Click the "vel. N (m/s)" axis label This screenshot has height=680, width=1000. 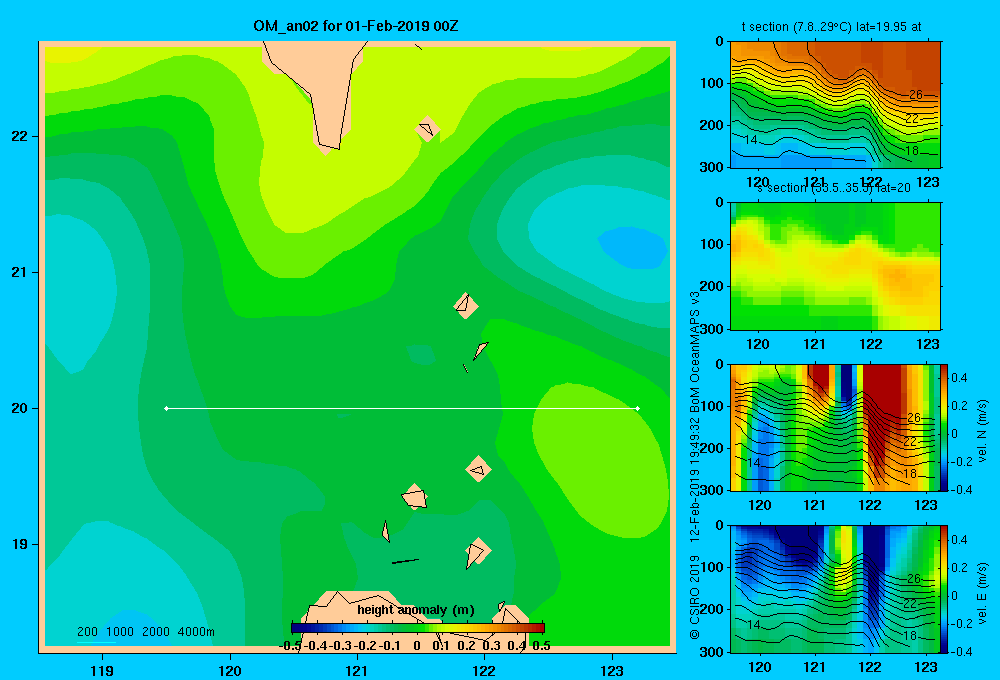(982, 431)
